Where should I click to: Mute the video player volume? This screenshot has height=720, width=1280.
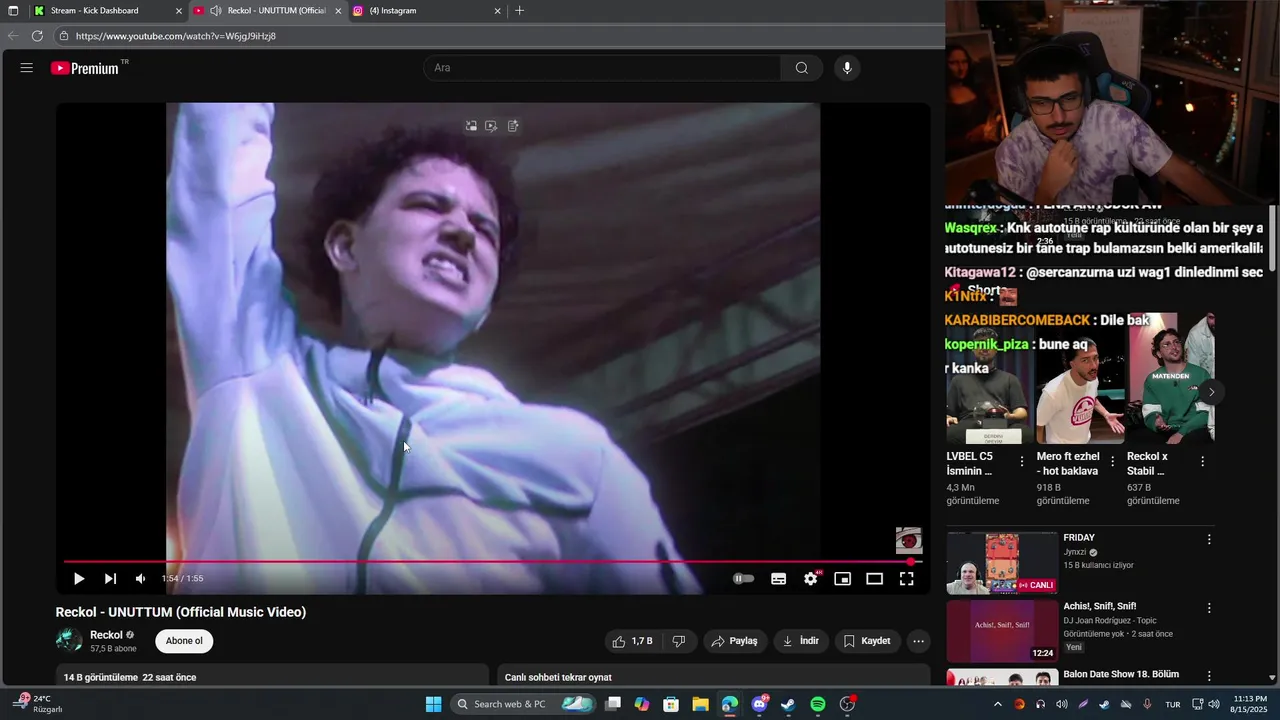tap(140, 579)
